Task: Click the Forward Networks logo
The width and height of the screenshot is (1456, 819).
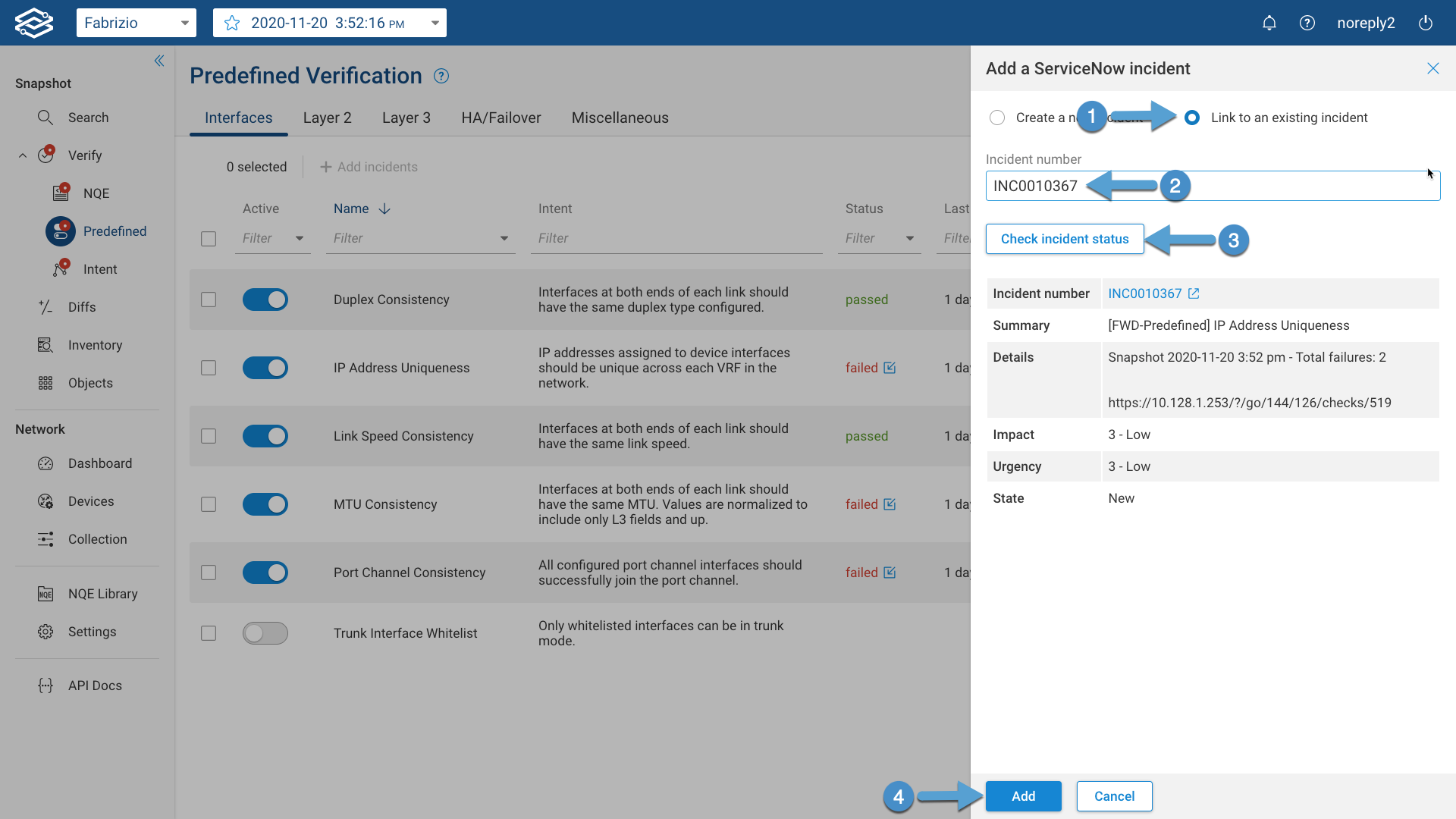Action: click(34, 22)
